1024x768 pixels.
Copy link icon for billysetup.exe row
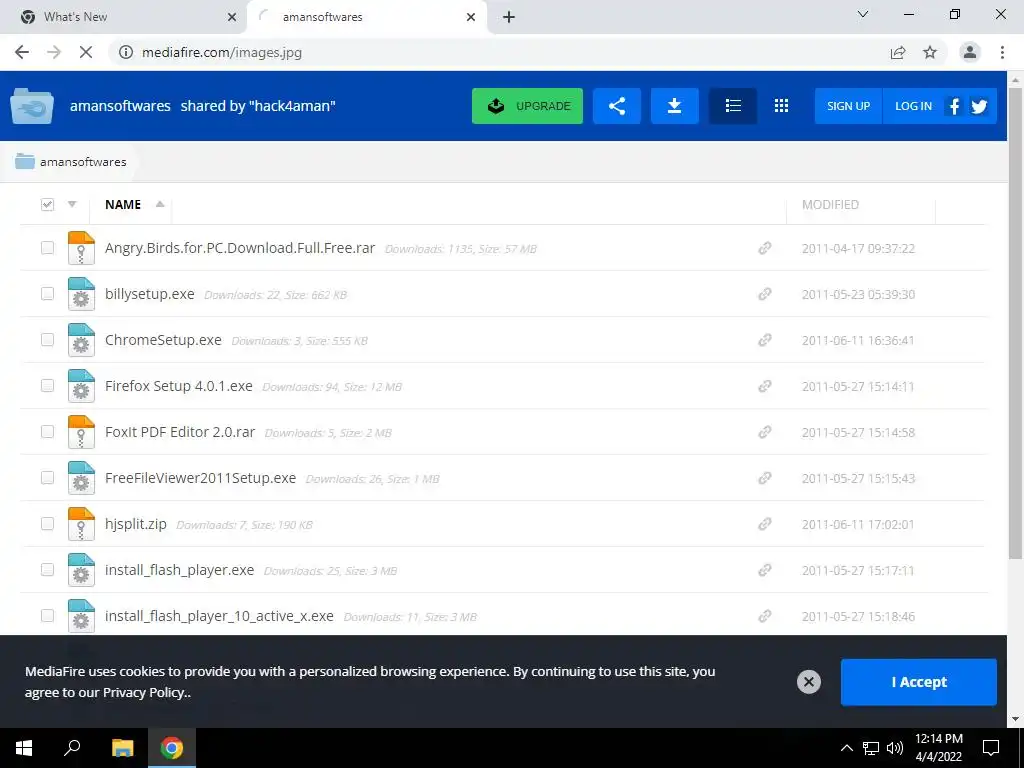[765, 294]
